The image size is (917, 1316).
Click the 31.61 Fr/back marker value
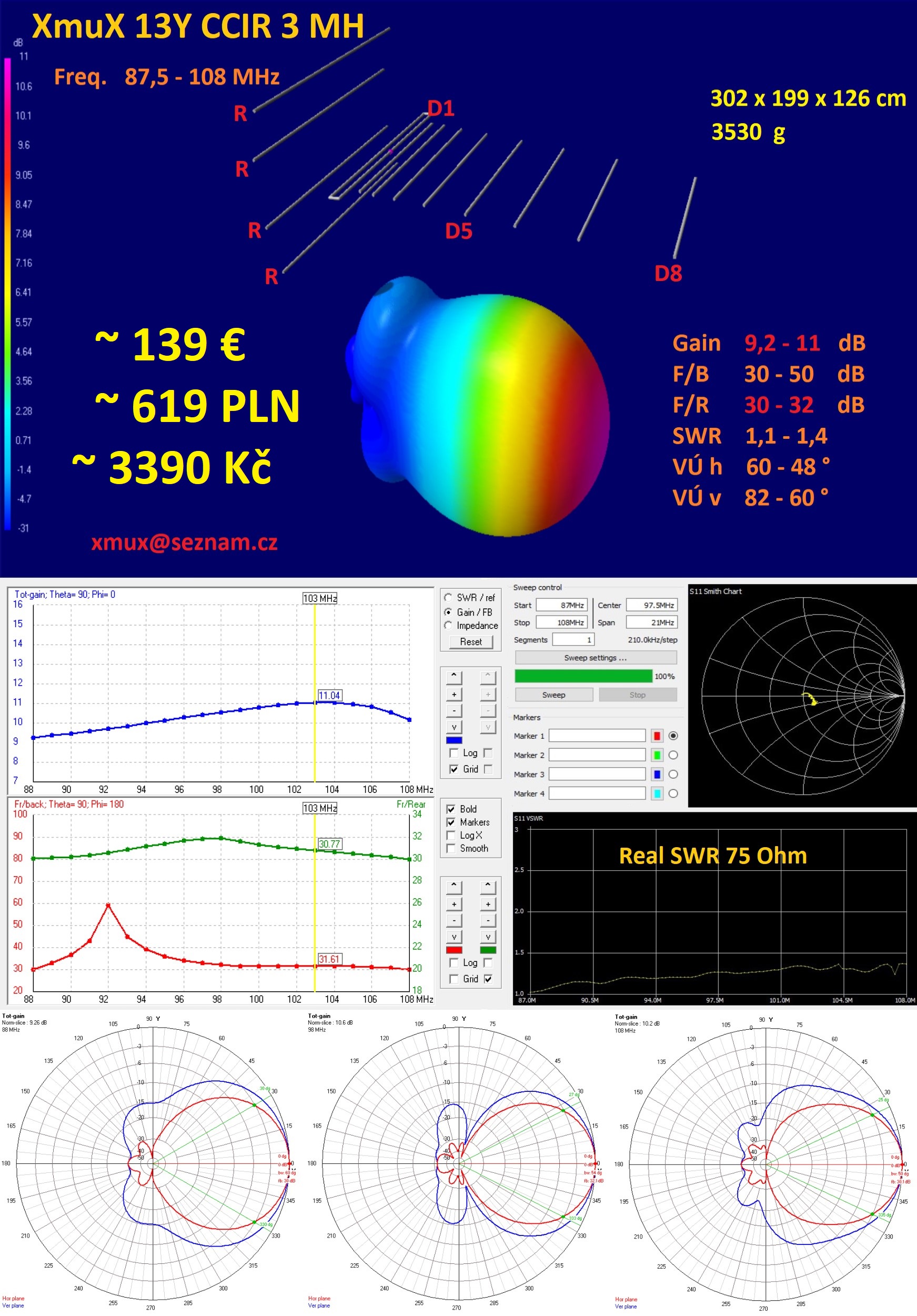pos(329,959)
